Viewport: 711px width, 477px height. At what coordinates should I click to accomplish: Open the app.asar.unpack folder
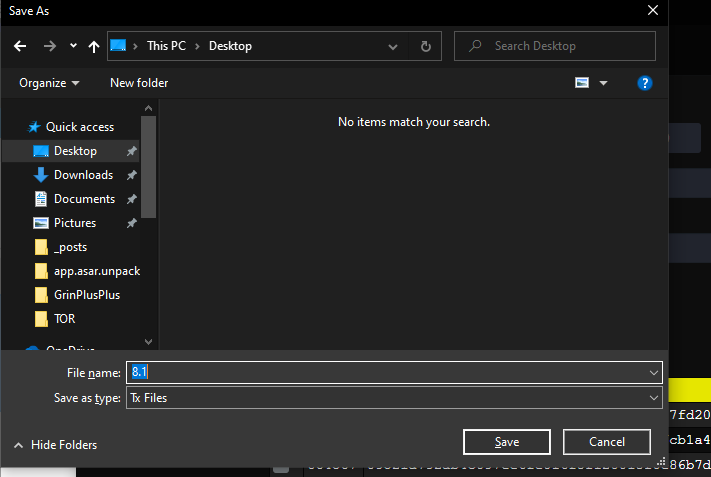97,271
